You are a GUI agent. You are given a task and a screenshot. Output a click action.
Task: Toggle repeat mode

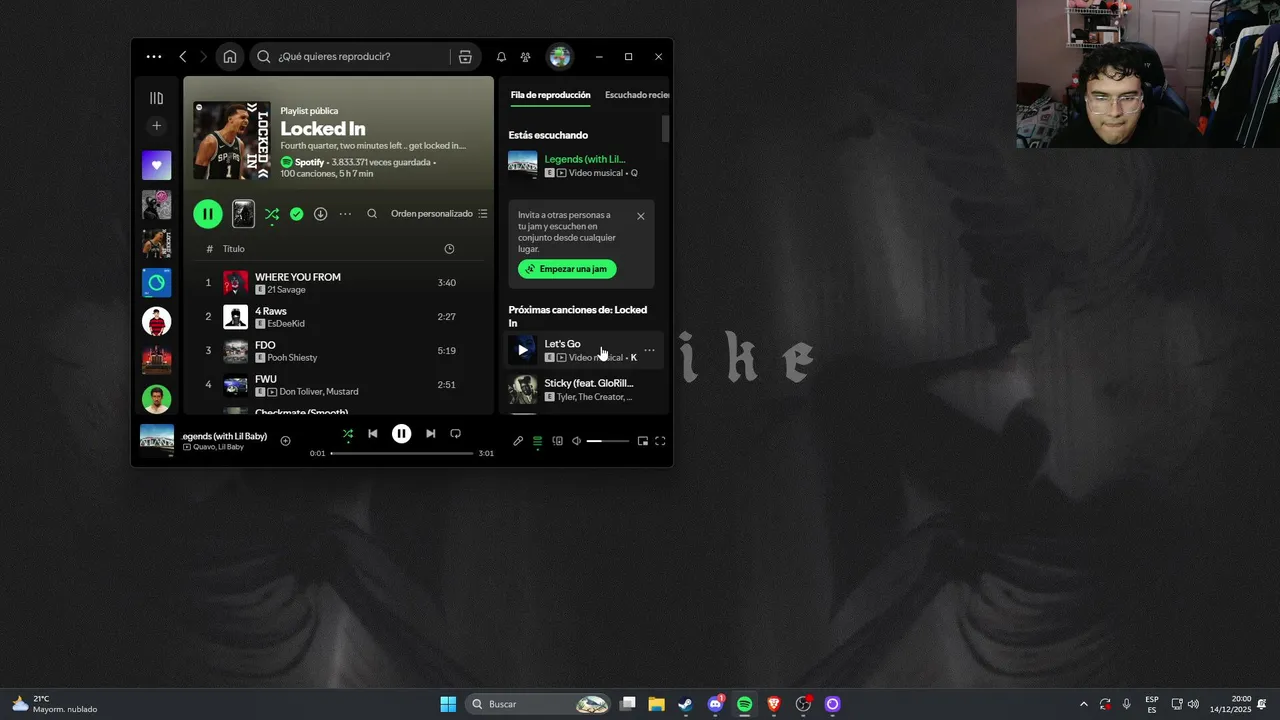tap(455, 434)
